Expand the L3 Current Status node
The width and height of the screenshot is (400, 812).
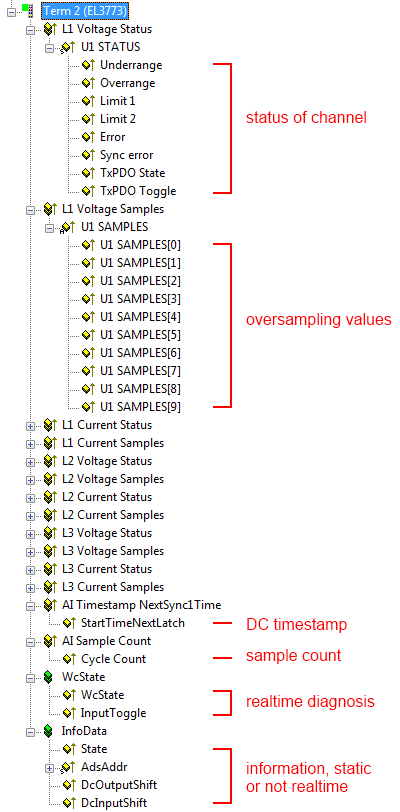(x=30, y=570)
